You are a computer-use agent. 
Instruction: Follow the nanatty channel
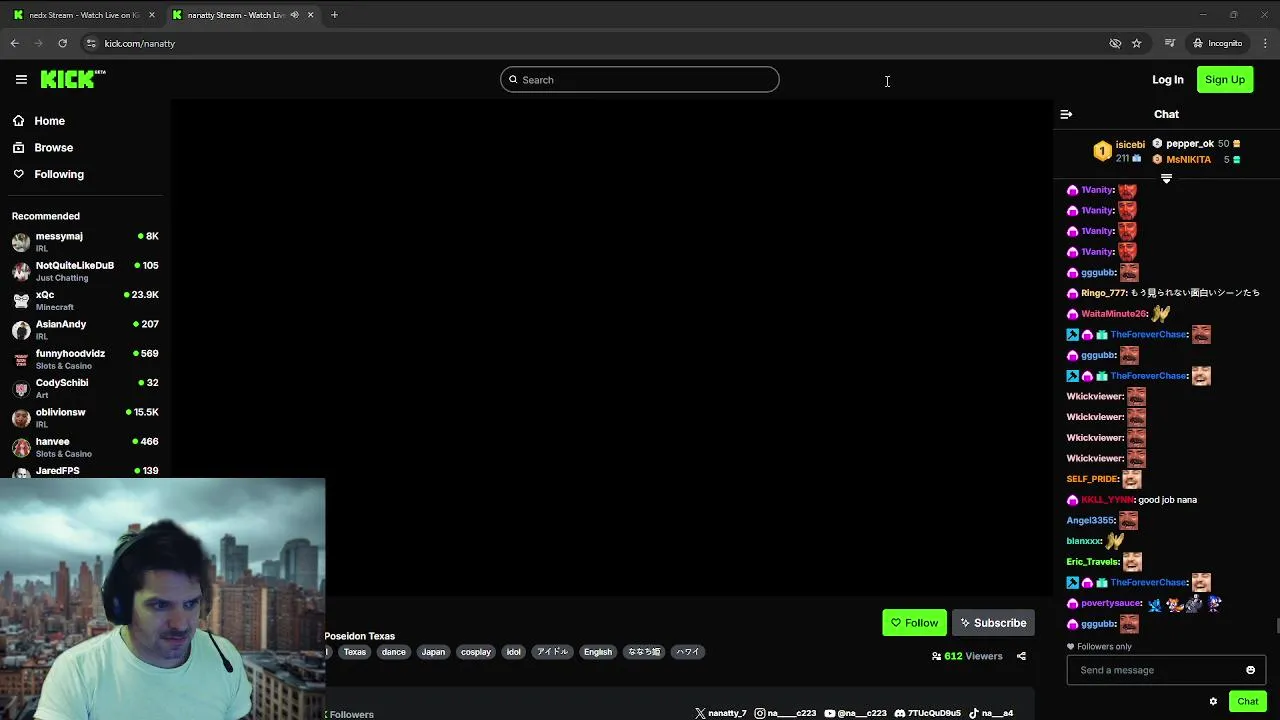(914, 623)
